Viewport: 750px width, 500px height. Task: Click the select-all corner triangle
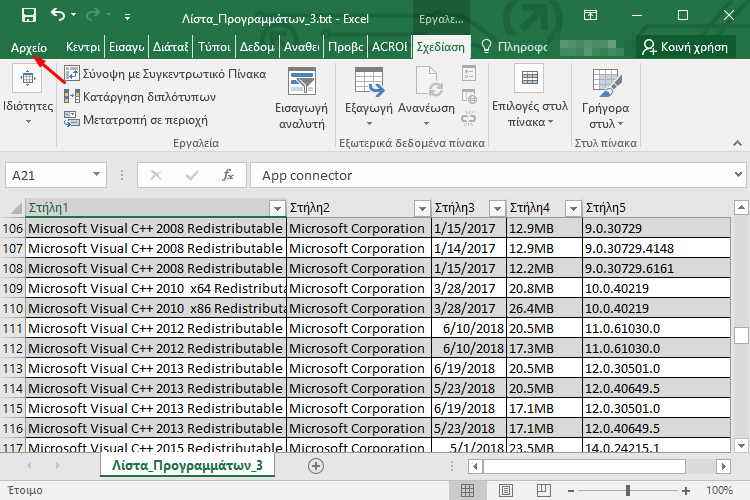(15, 208)
